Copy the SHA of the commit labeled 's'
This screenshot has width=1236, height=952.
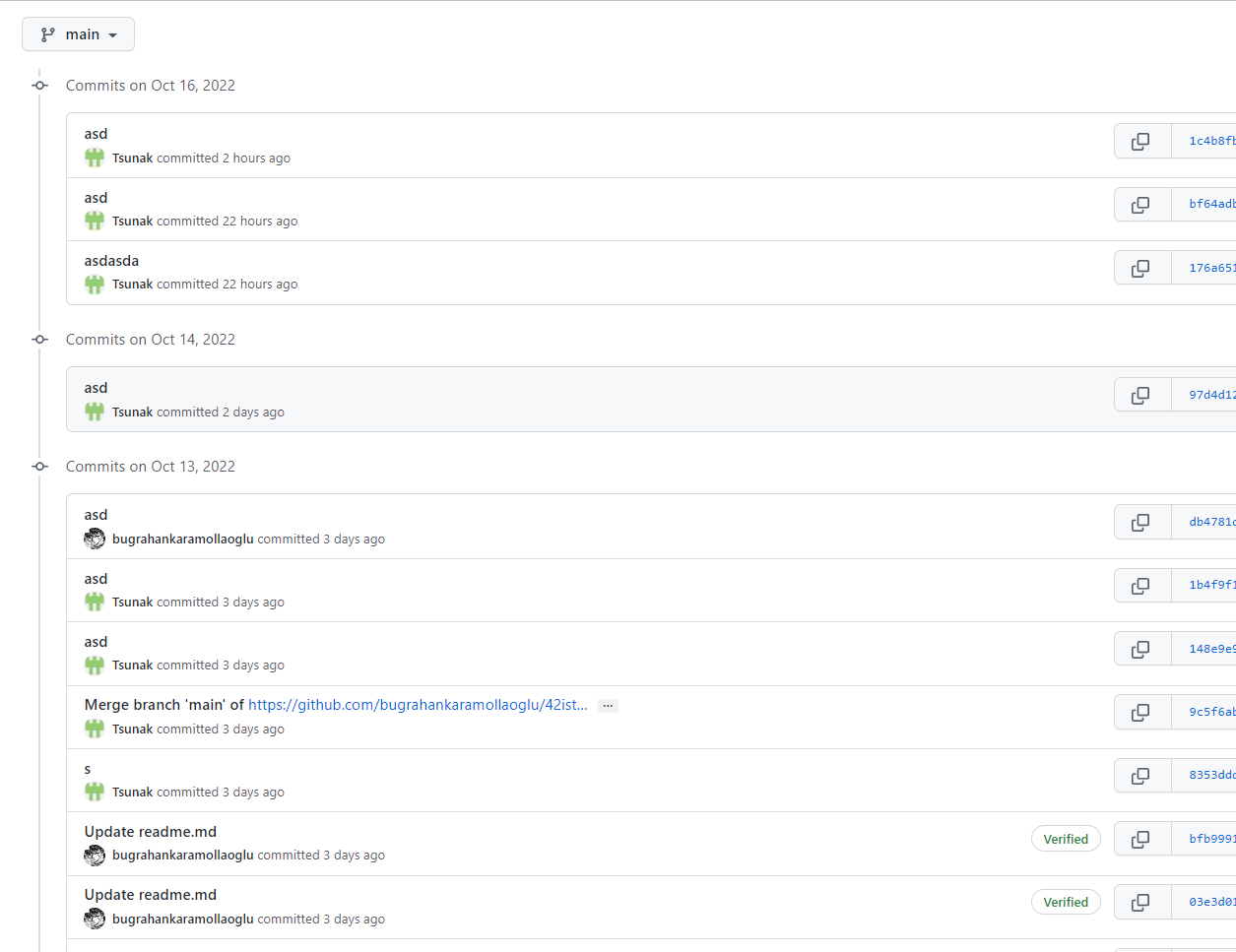coord(1141,775)
